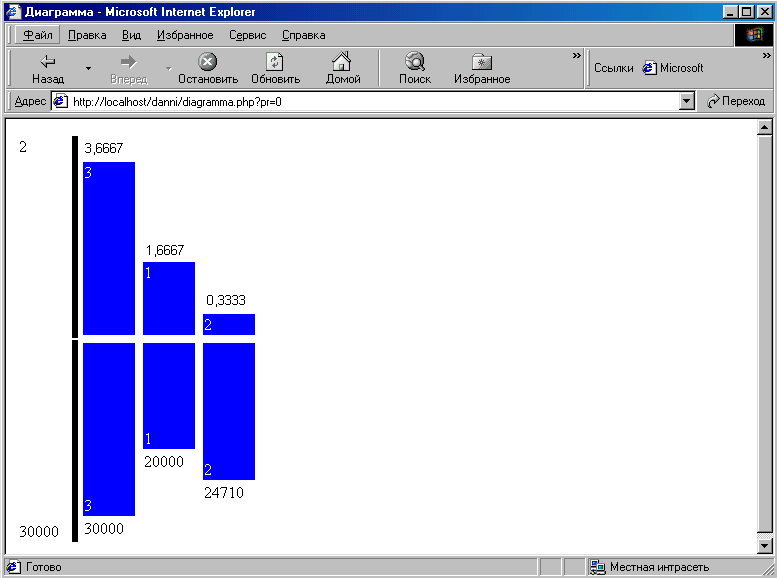
Task: Click the 20000 label under the bar
Action: click(164, 462)
